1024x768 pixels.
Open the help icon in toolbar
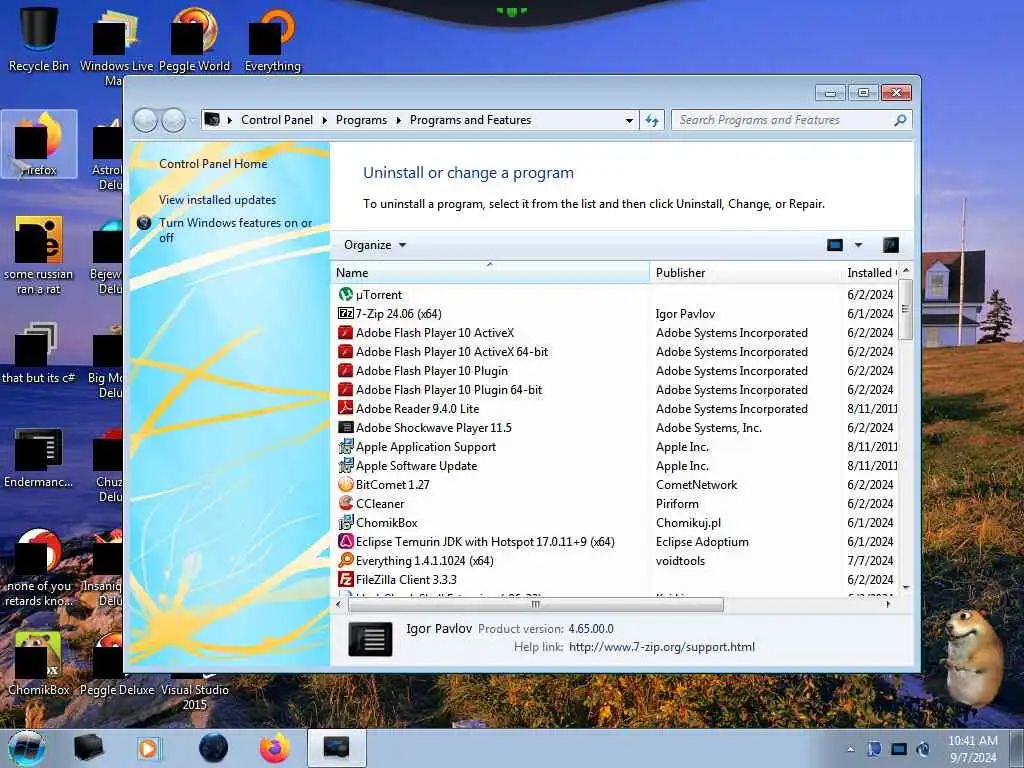point(891,245)
